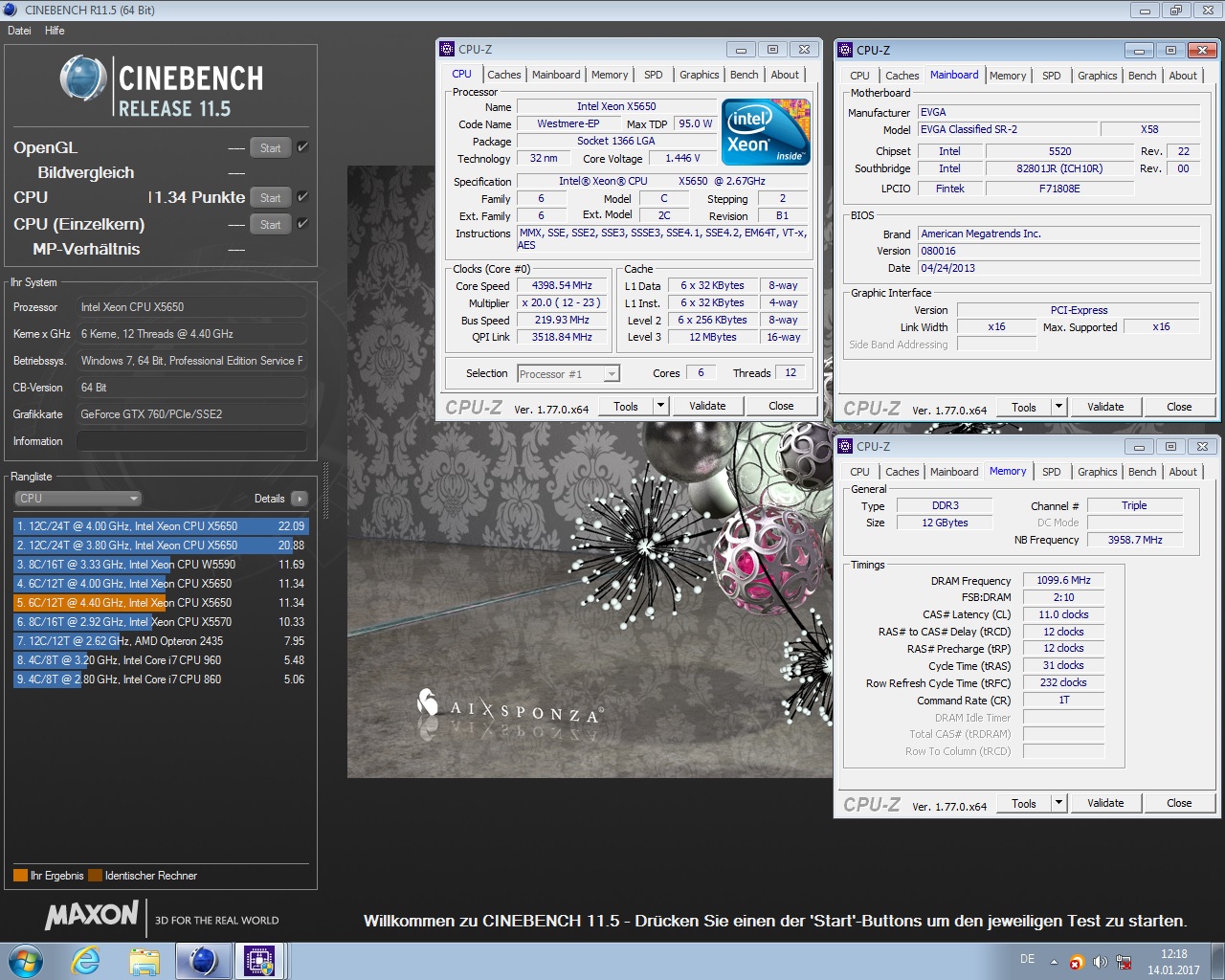Launch Internet Explorer from taskbar
The height and width of the screenshot is (980, 1225).
(86, 961)
